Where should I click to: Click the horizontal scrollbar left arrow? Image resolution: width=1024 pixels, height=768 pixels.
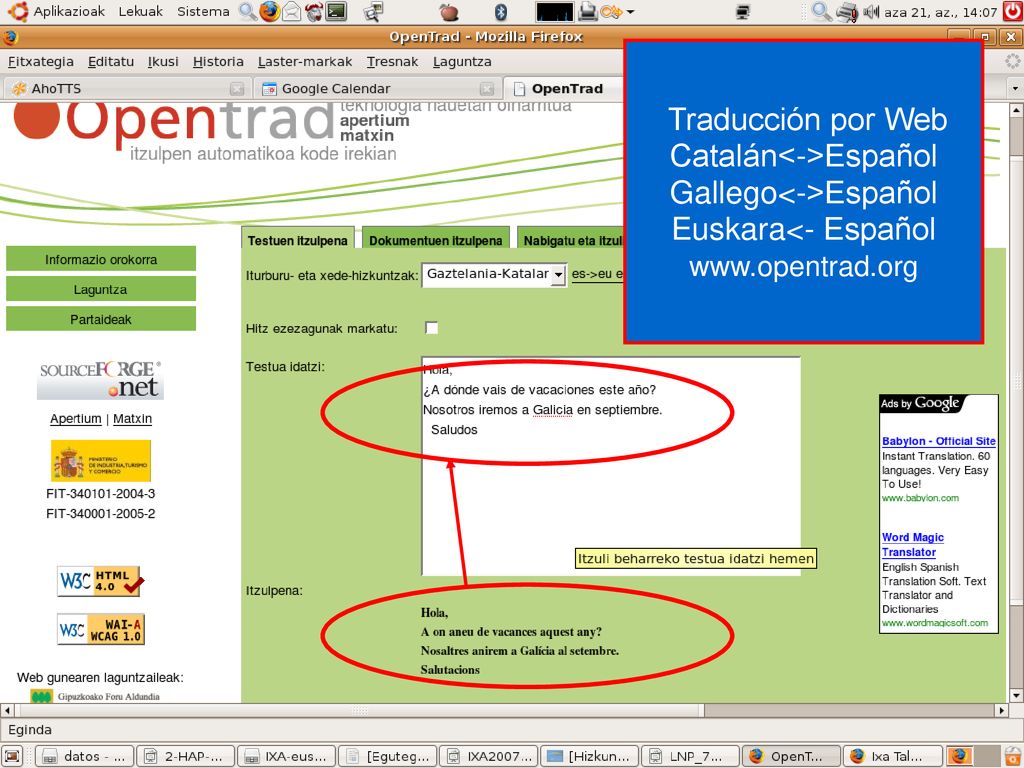[7, 710]
